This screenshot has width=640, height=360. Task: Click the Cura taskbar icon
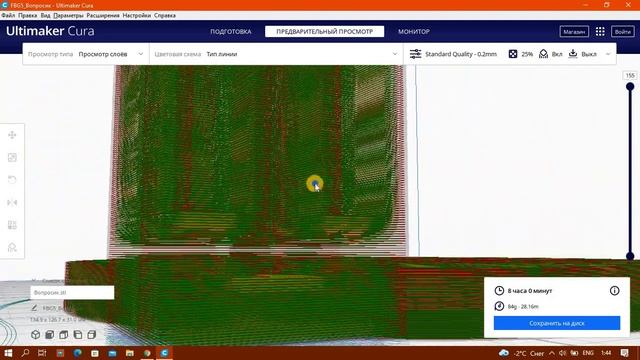164,353
